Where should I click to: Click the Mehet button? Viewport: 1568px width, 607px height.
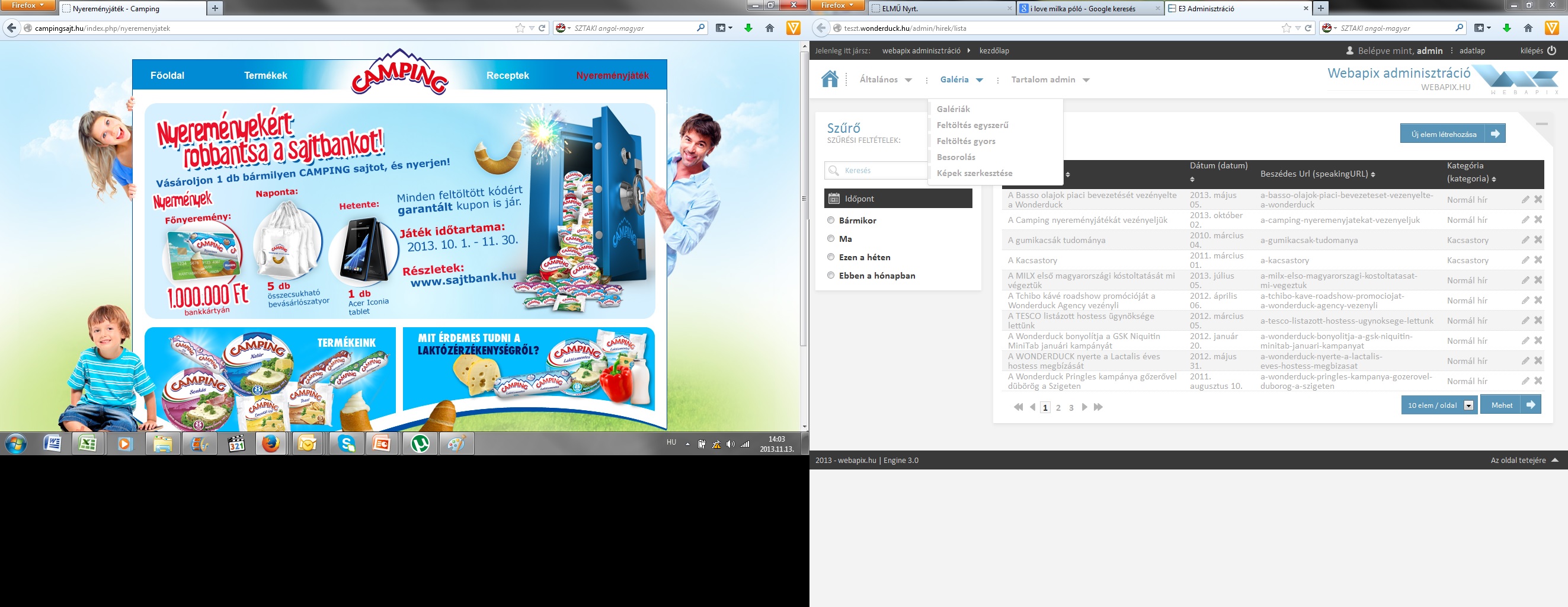(1511, 405)
